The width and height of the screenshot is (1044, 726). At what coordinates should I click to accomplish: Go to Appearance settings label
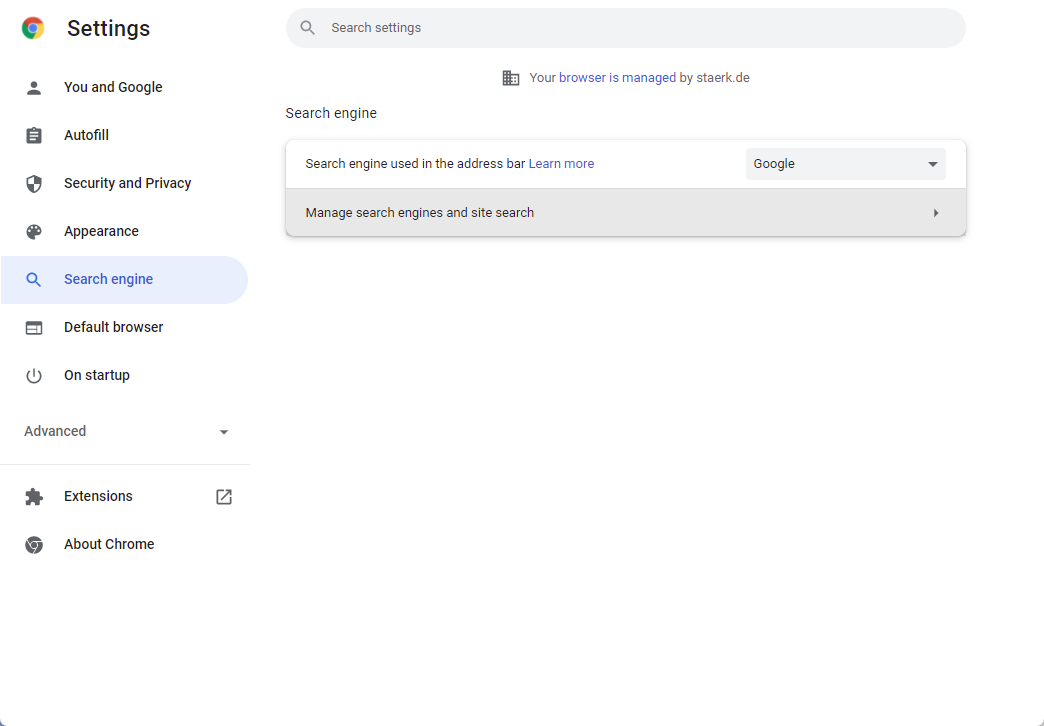[101, 232]
